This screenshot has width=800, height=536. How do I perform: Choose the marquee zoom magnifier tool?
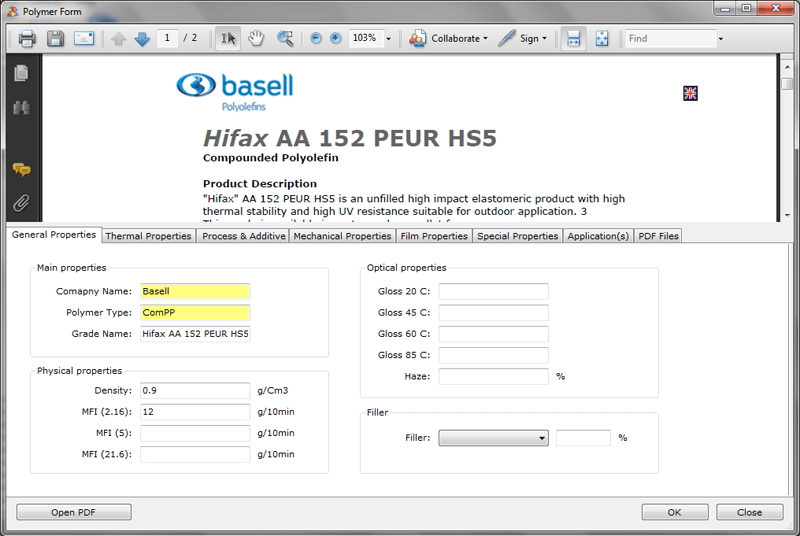pos(285,38)
